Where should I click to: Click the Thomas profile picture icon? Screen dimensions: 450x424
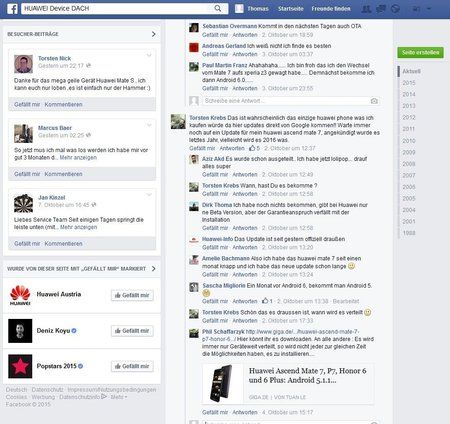(x=239, y=9)
